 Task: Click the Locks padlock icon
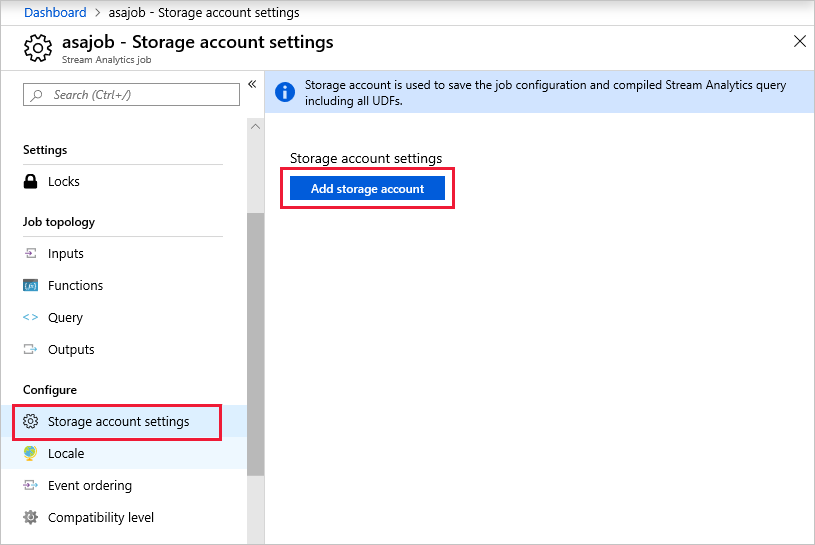pyautogui.click(x=30, y=182)
